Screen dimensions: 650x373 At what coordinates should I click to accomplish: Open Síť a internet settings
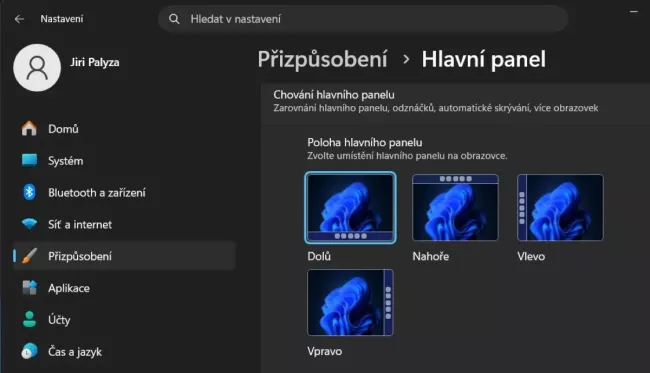(124, 225)
